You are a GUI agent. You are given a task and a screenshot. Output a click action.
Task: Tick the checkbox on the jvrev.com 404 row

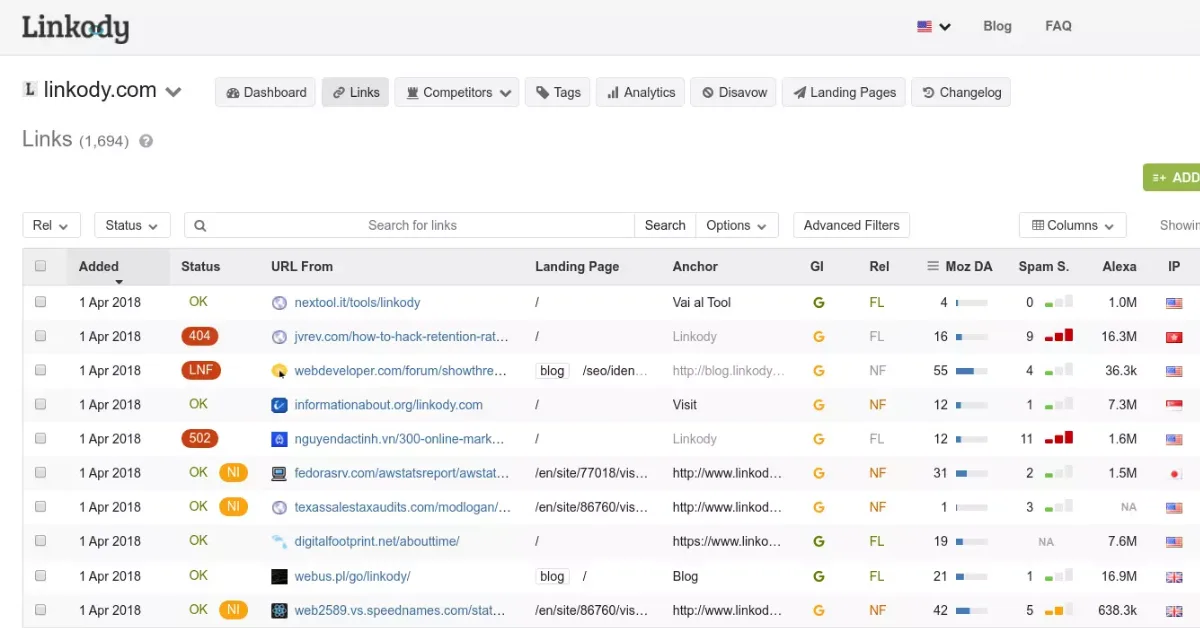pos(40,336)
